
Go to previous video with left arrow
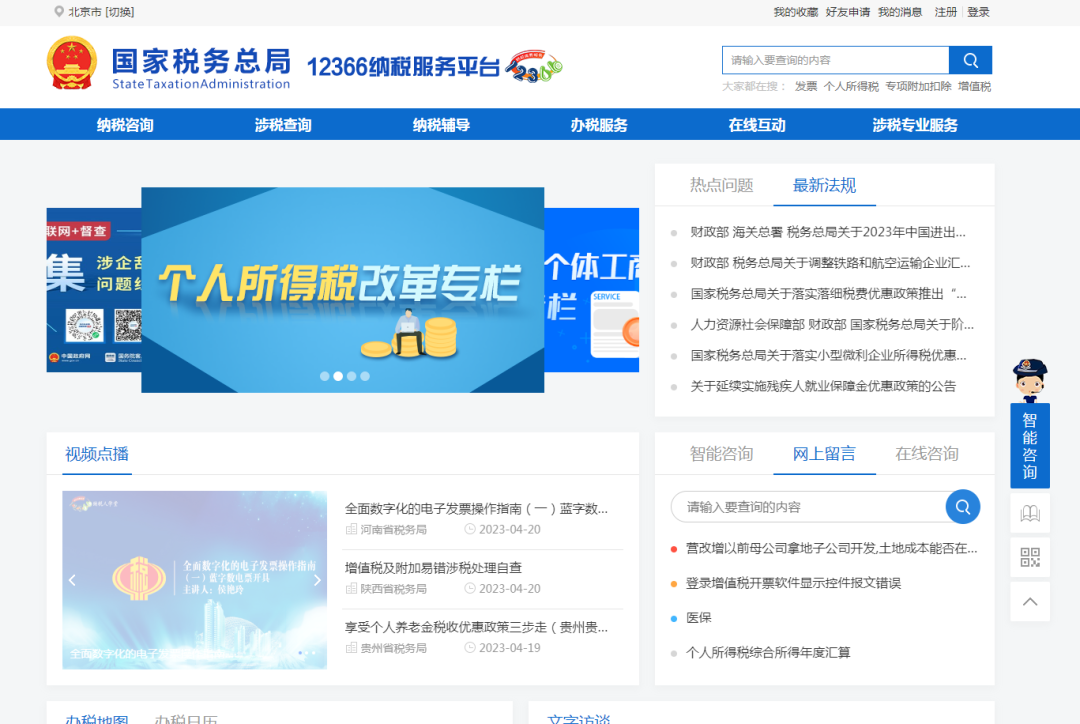(x=72, y=580)
